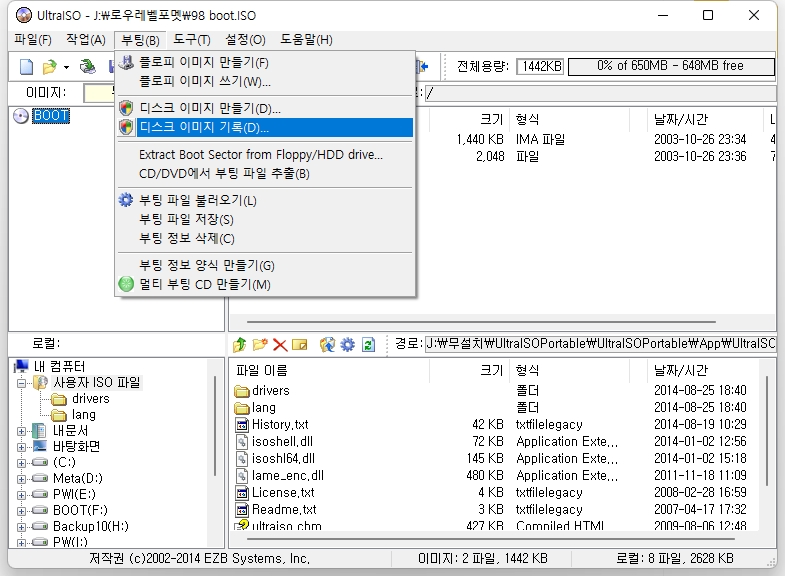Choose CD/DVD에서 부팅 파일 추출(B)
Viewport: 785px width, 576px height.
tap(265, 174)
